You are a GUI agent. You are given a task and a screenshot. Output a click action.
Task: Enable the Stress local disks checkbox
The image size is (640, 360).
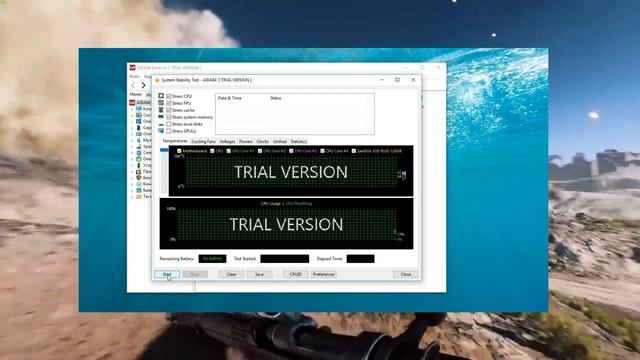click(169, 124)
